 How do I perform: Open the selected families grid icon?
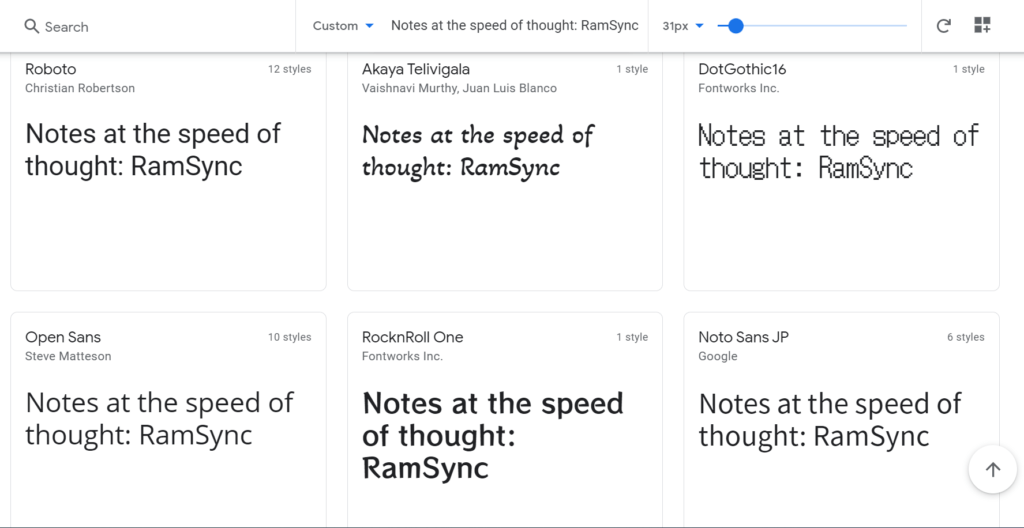click(x=982, y=25)
